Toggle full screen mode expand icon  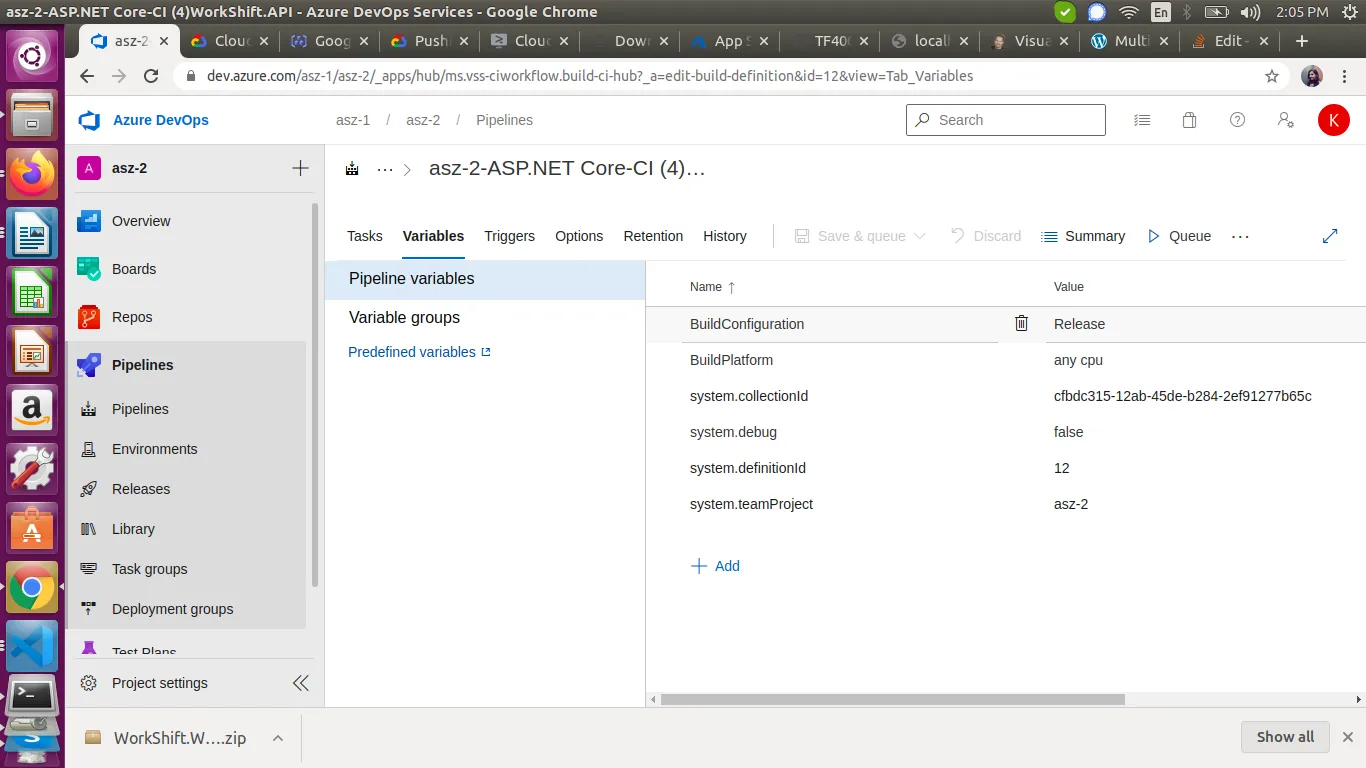point(1330,236)
